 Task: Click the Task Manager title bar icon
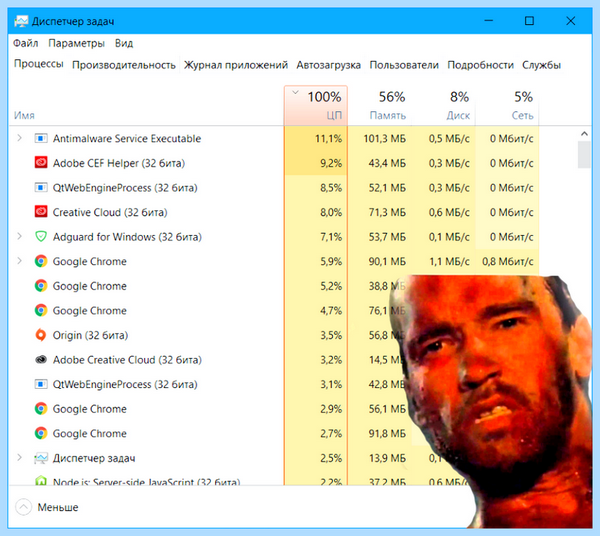(x=21, y=21)
